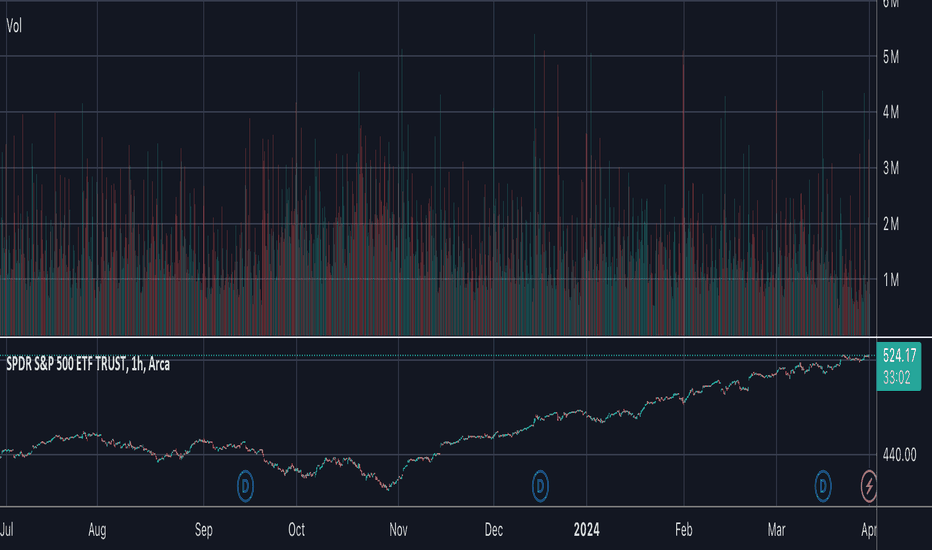Click the Feb label on time axis
Screen dimensions: 932x550
pos(684,530)
